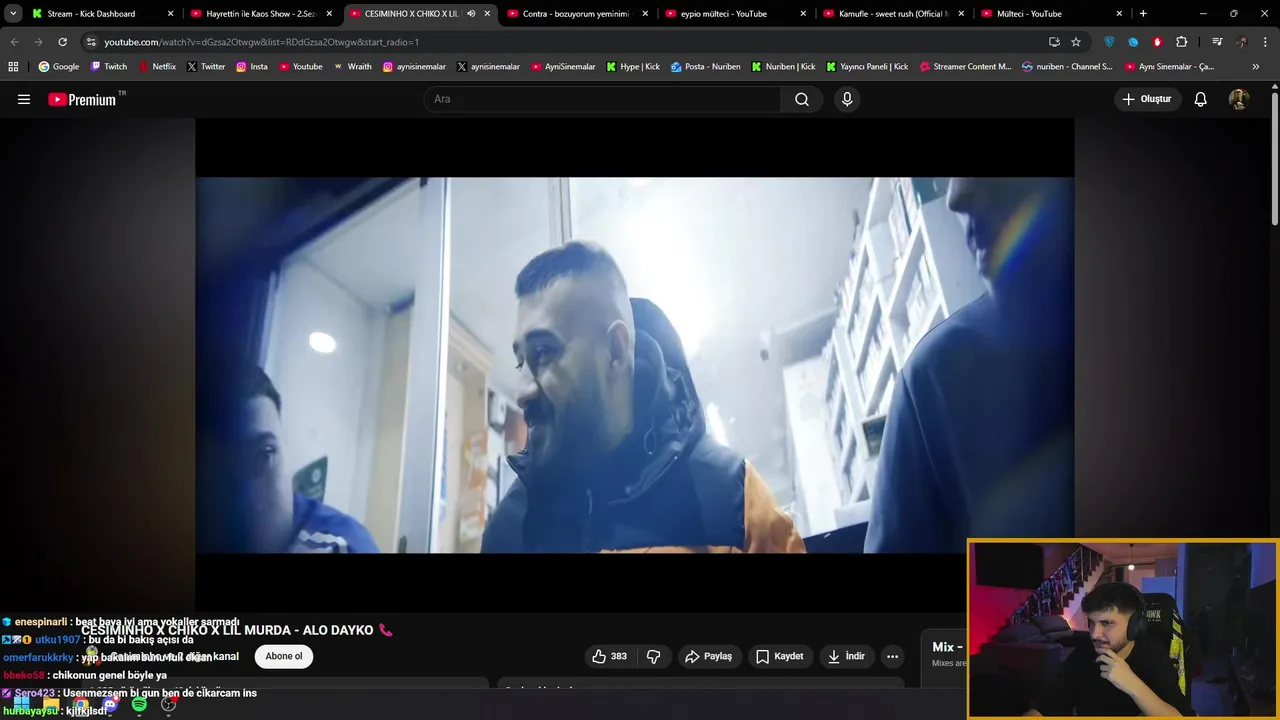1280x720 pixels.
Task: Open the Hype | Kick bookmark
Action: (x=632, y=67)
